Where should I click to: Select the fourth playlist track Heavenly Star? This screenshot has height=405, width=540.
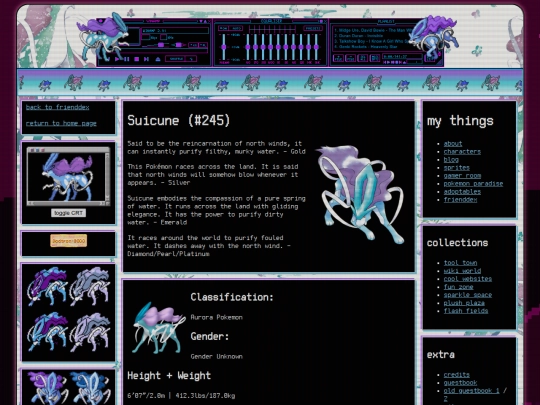[366, 47]
